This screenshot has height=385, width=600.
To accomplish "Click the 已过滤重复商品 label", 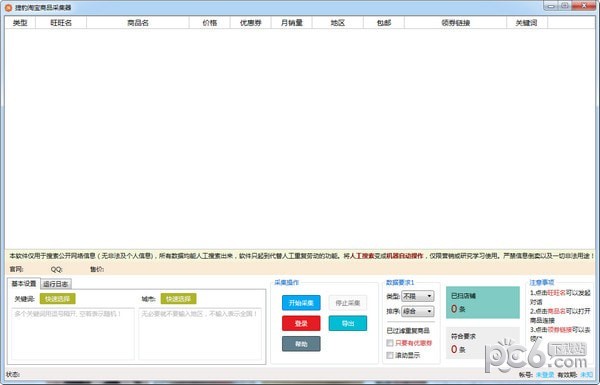I will click(x=408, y=331).
